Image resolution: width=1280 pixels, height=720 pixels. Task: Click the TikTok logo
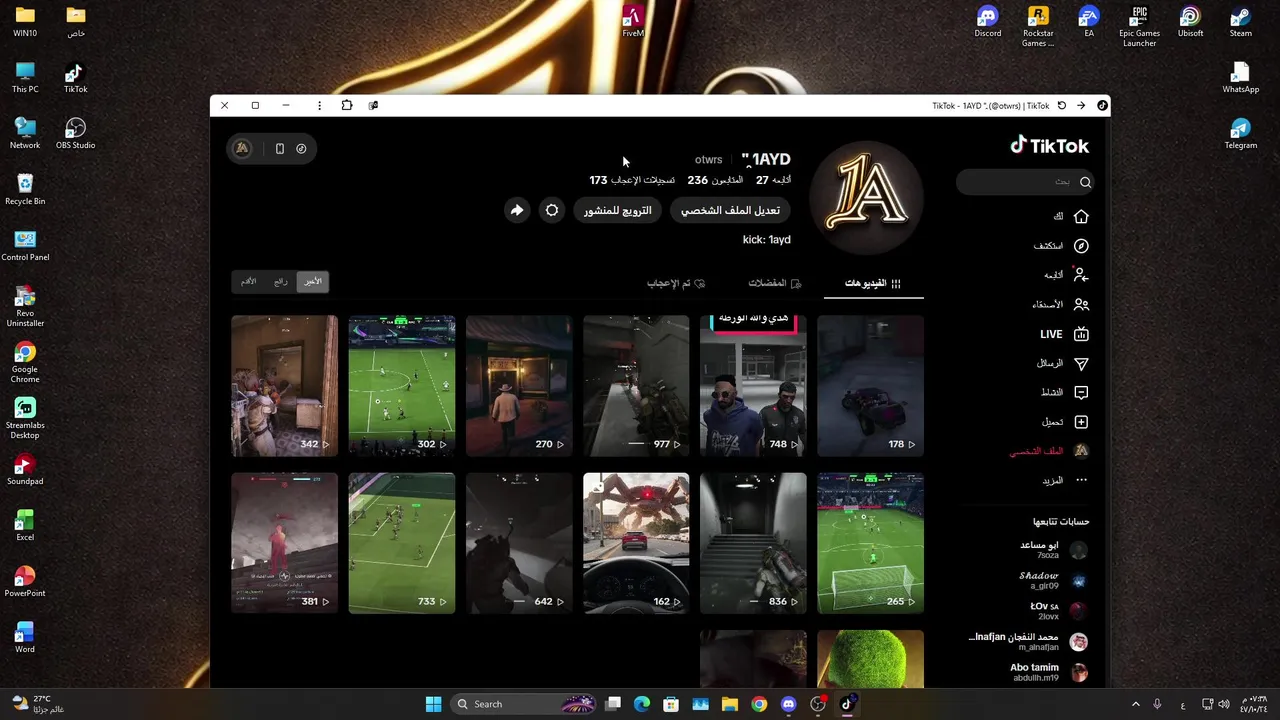1049,146
